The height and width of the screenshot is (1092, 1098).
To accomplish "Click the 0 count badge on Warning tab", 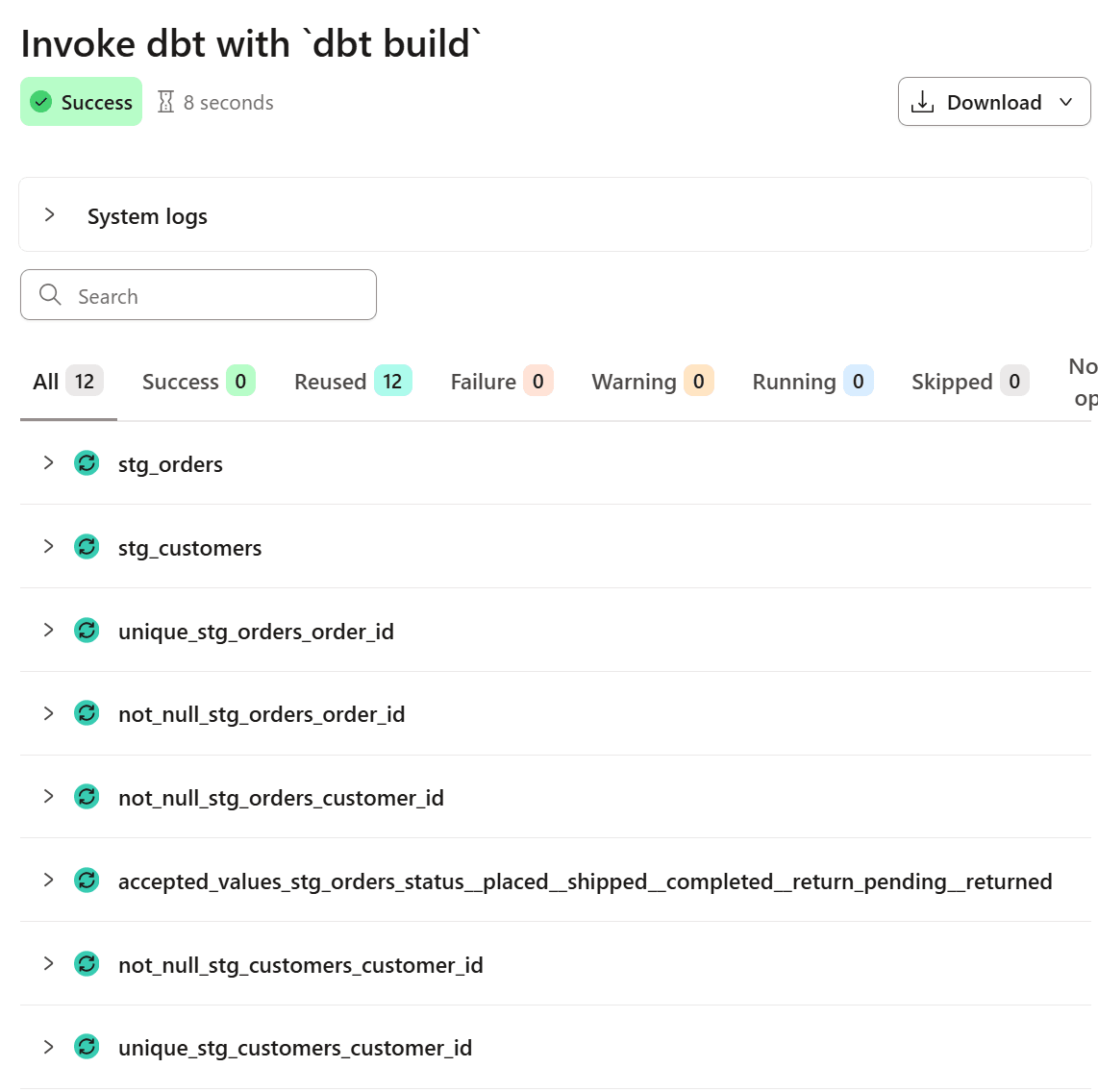I will 699,381.
